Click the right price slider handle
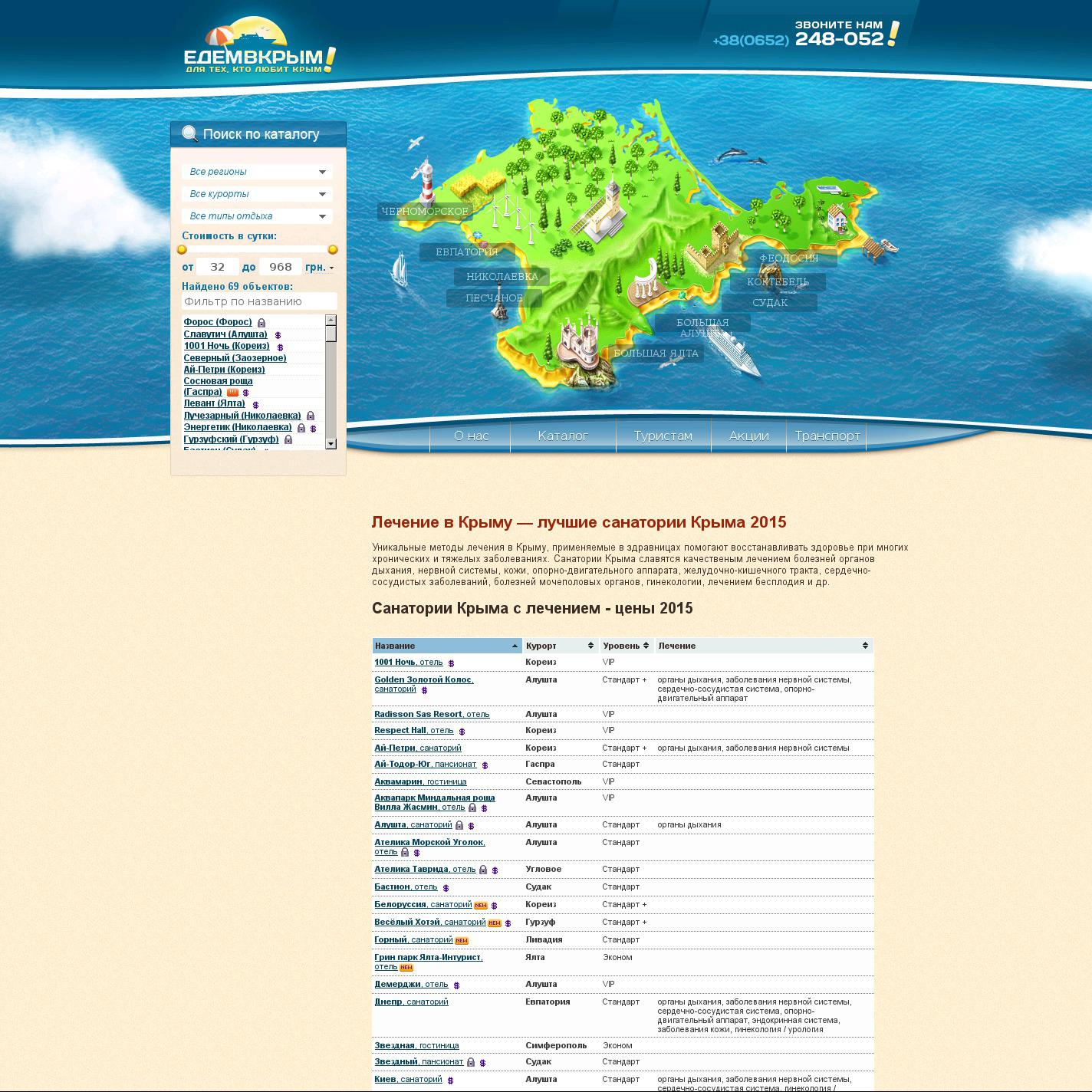The width and height of the screenshot is (1092, 1092). pos(333,249)
